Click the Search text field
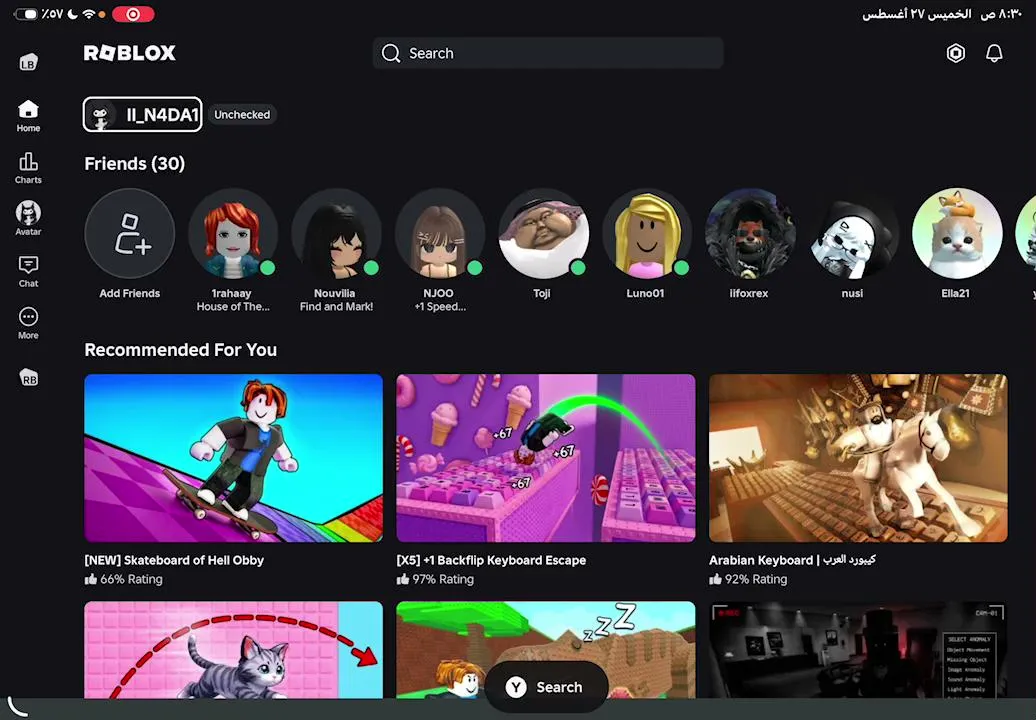This screenshot has width=1036, height=720. coord(548,53)
